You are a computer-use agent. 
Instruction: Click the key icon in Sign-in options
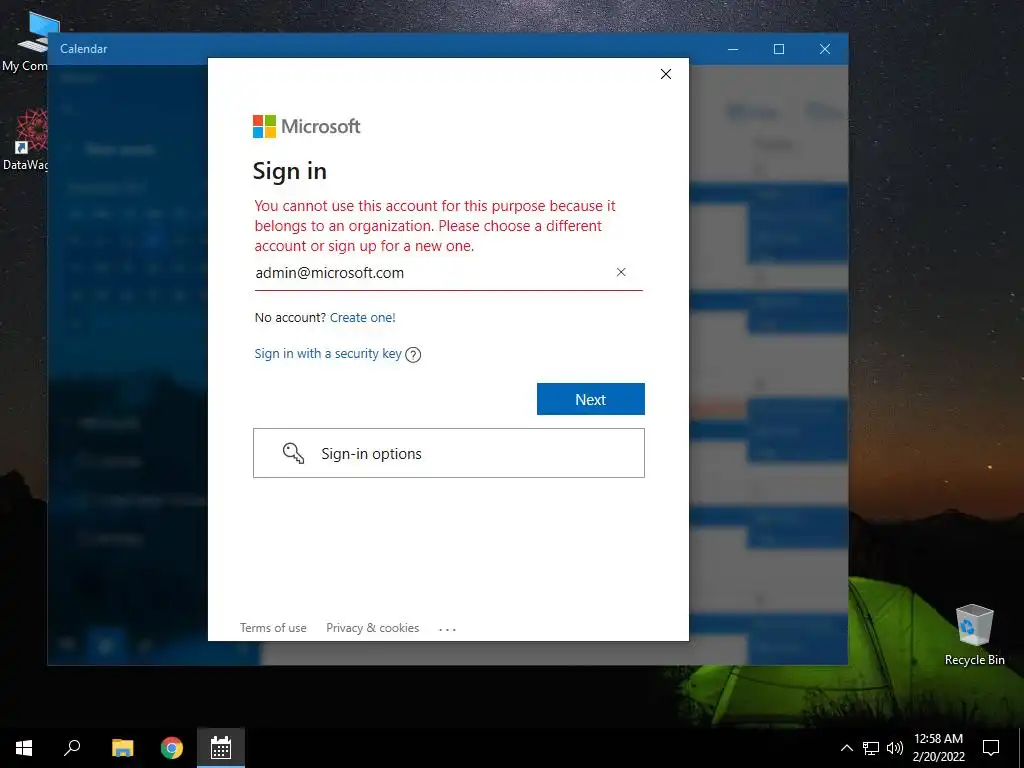click(293, 453)
